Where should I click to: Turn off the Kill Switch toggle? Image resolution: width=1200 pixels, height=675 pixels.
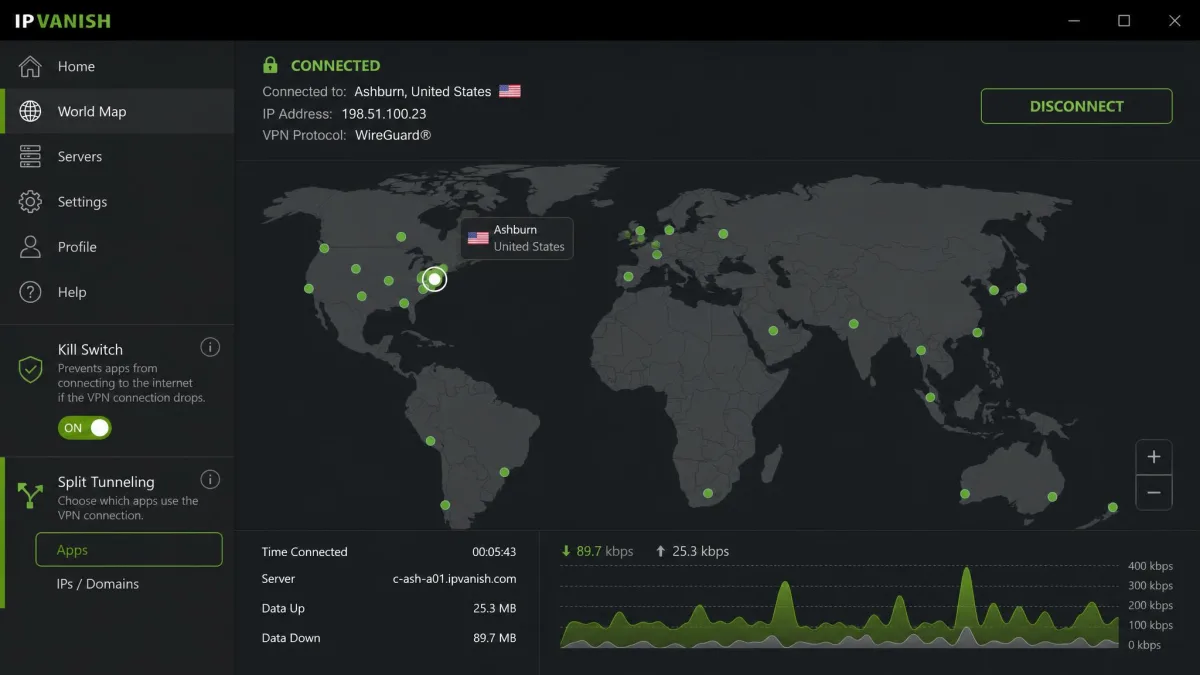85,428
